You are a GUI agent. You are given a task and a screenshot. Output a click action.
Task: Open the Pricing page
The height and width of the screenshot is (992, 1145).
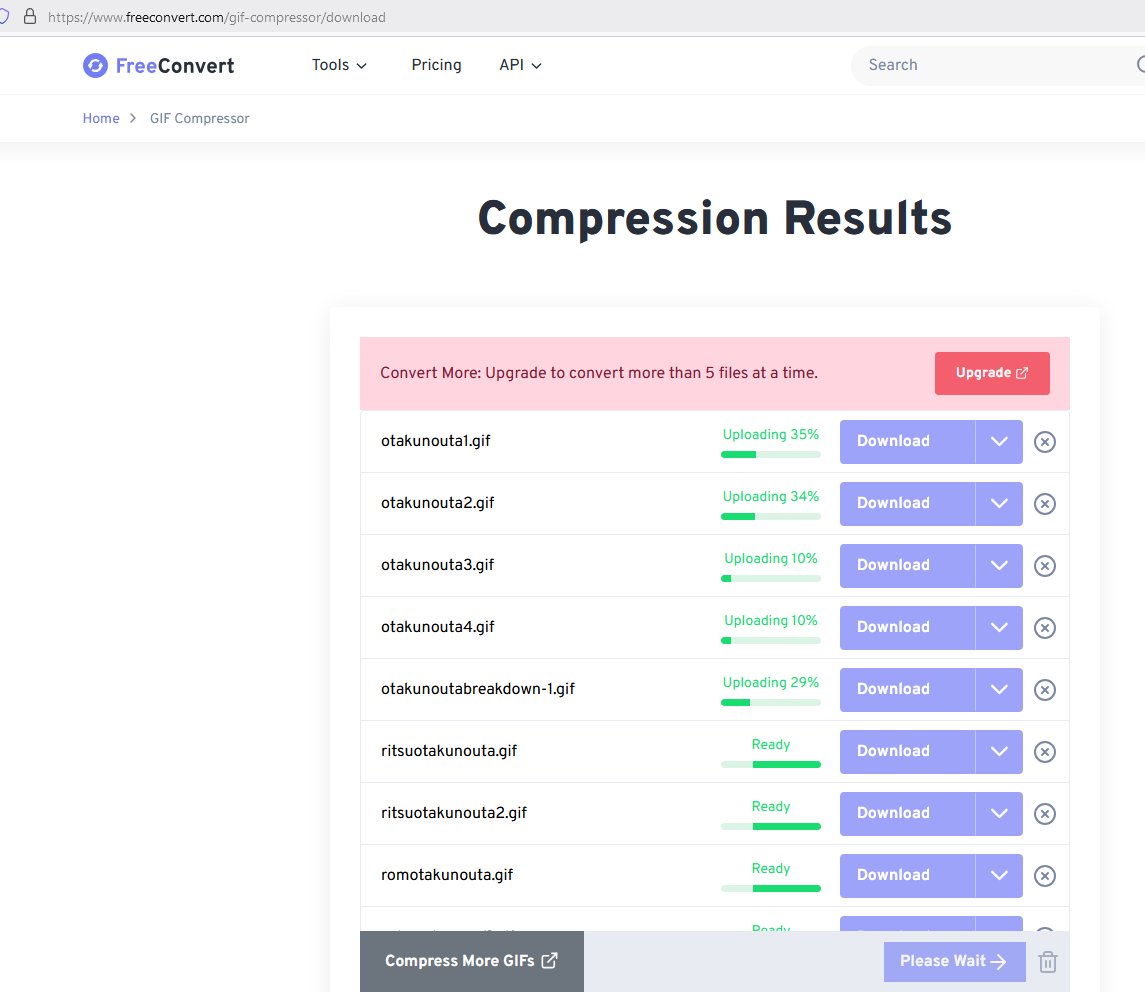tap(436, 65)
